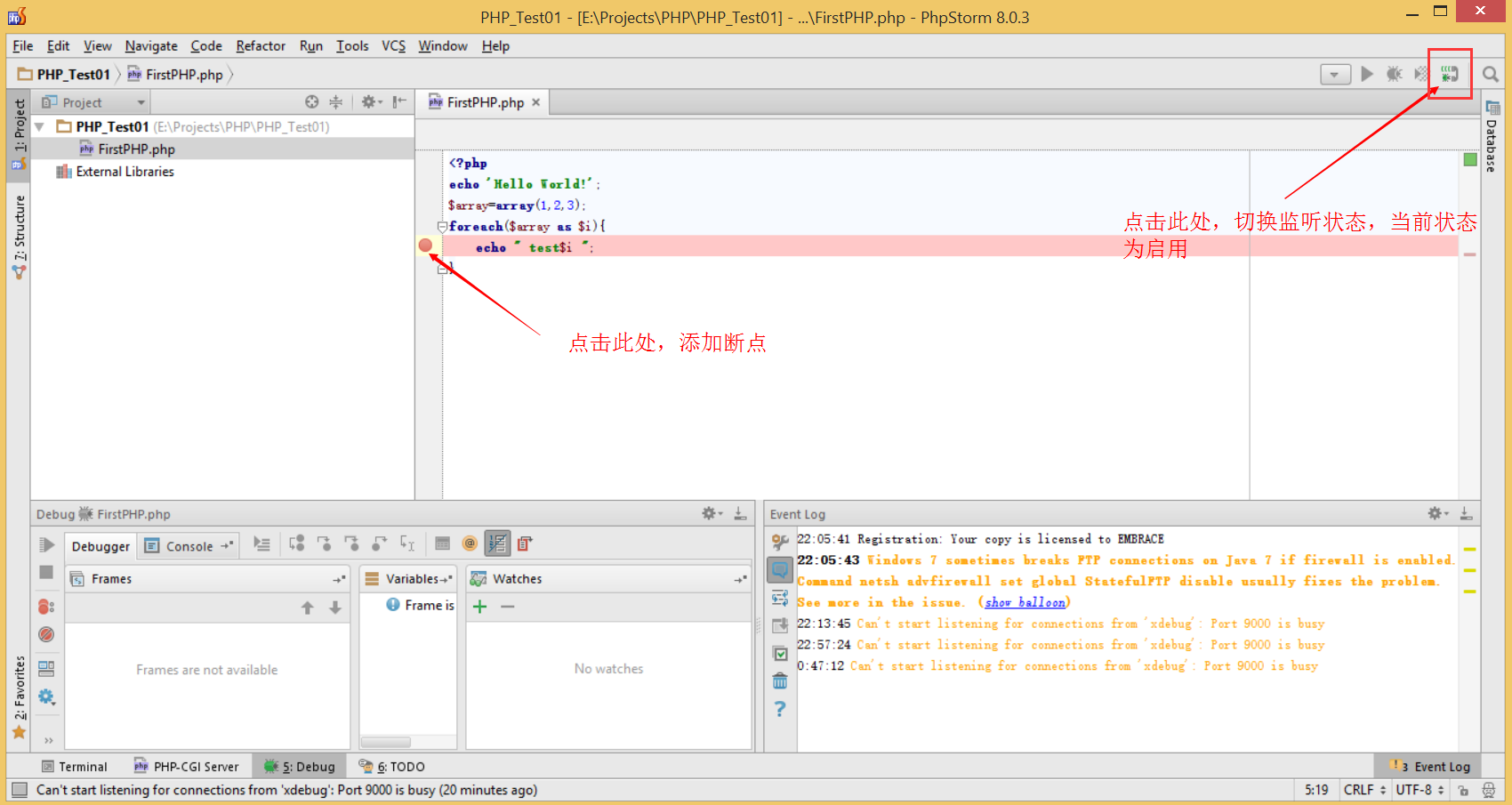Image resolution: width=1512 pixels, height=805 pixels.
Task: Open the Event Log settings wrench icon
Action: point(780,541)
